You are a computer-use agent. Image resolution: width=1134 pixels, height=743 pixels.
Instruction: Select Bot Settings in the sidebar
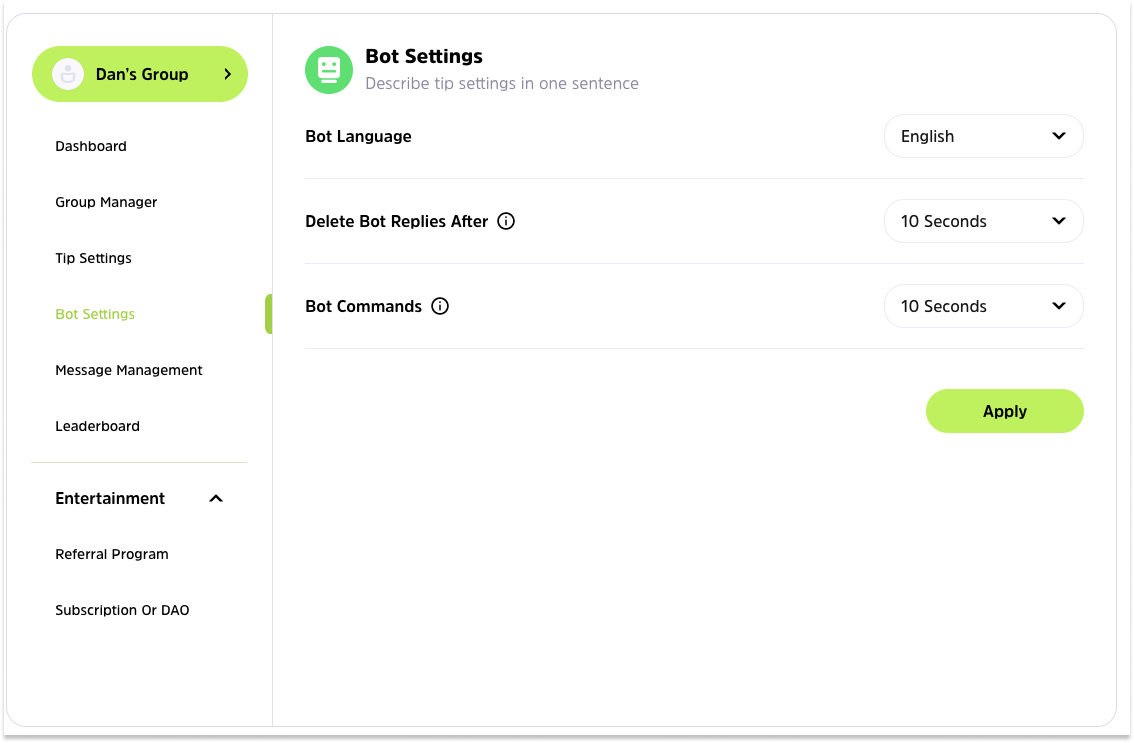[95, 314]
